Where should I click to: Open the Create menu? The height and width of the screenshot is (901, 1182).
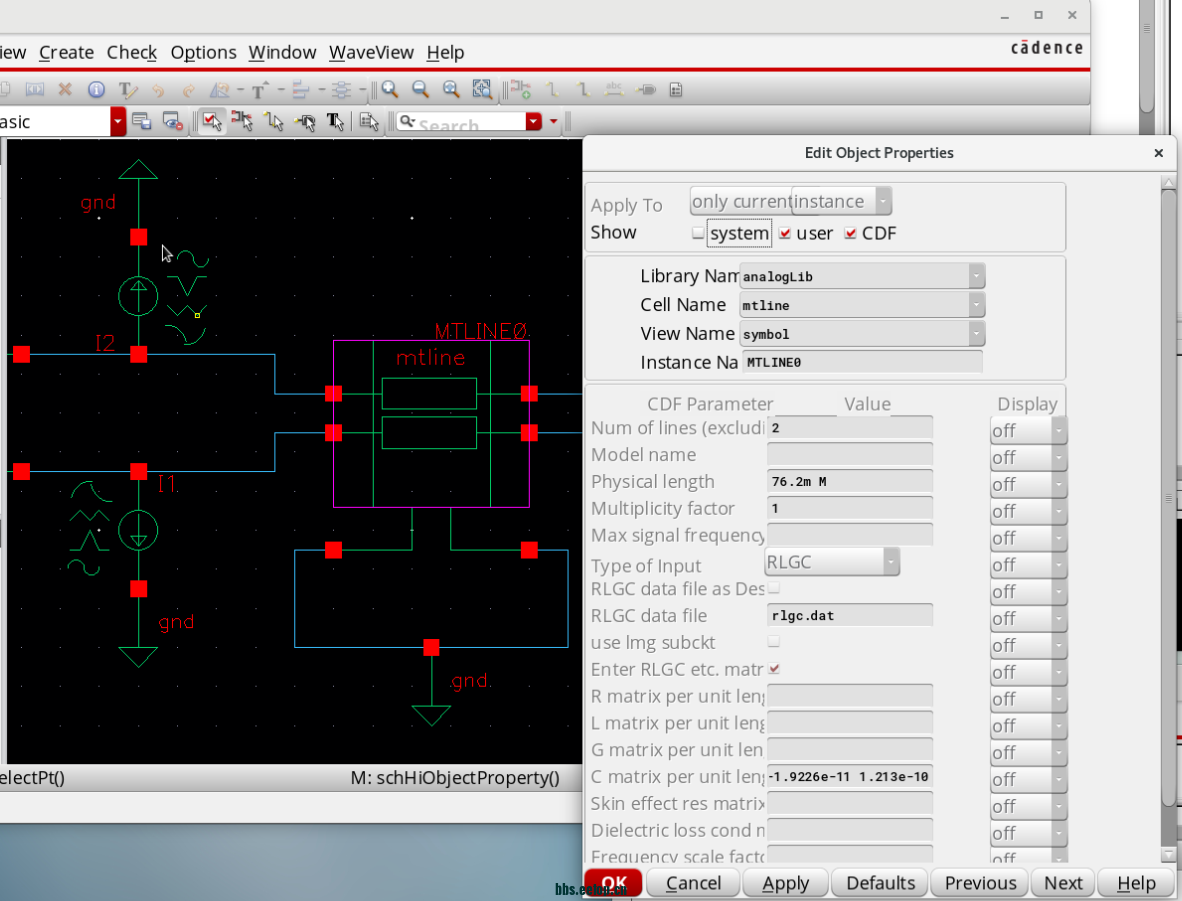[x=66, y=53]
